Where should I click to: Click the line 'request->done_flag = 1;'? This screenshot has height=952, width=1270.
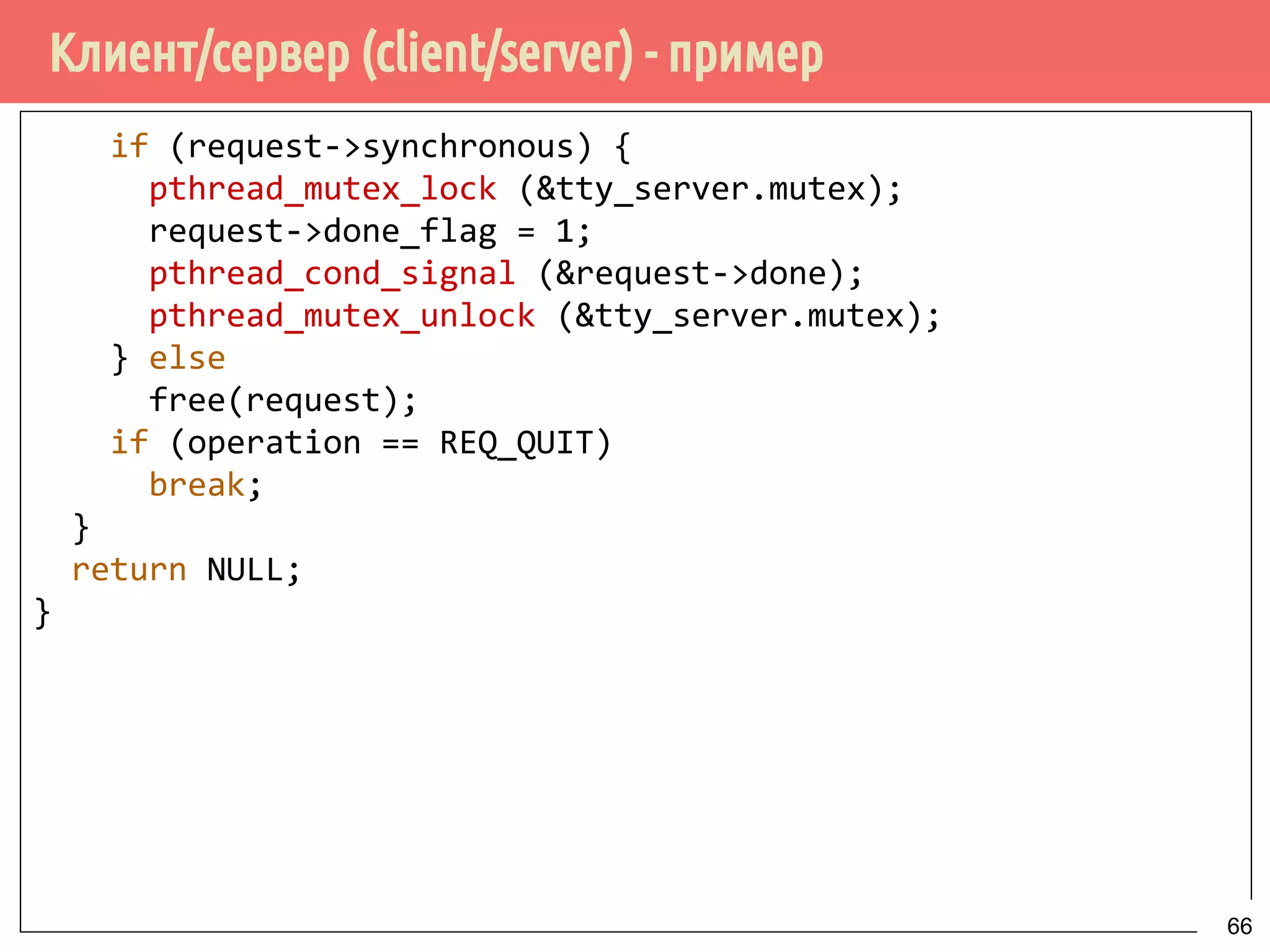[370, 232]
